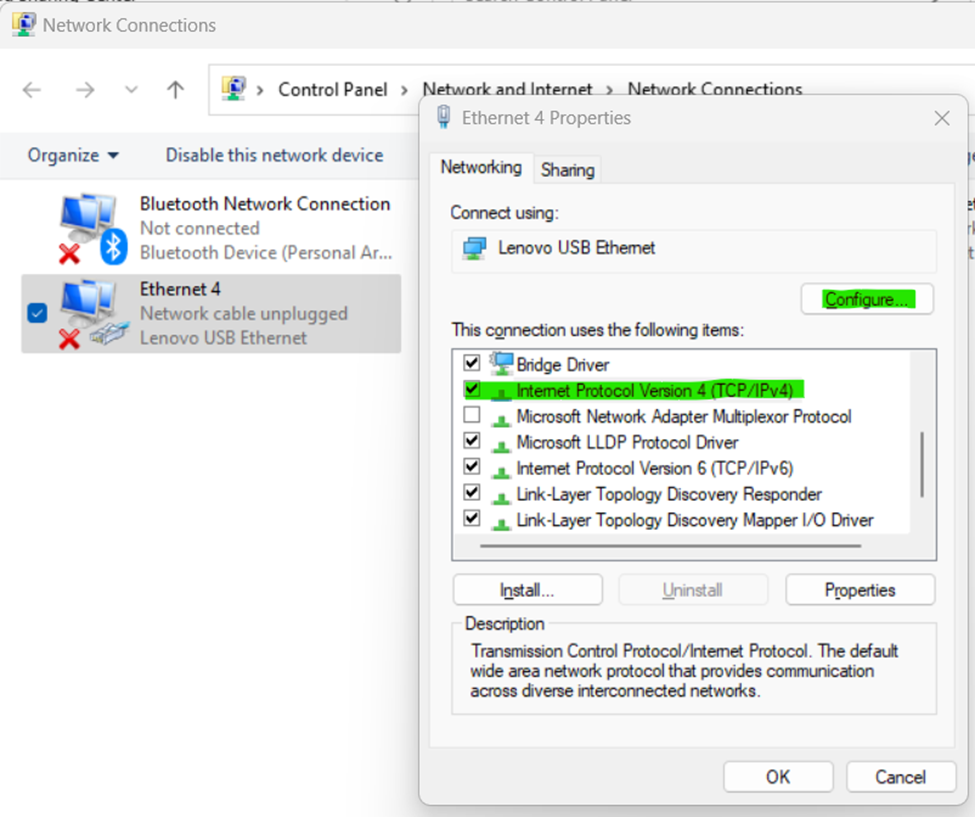975x817 pixels.
Task: Click the Lenovo USB Ethernet adapter icon
Action: click(472, 247)
